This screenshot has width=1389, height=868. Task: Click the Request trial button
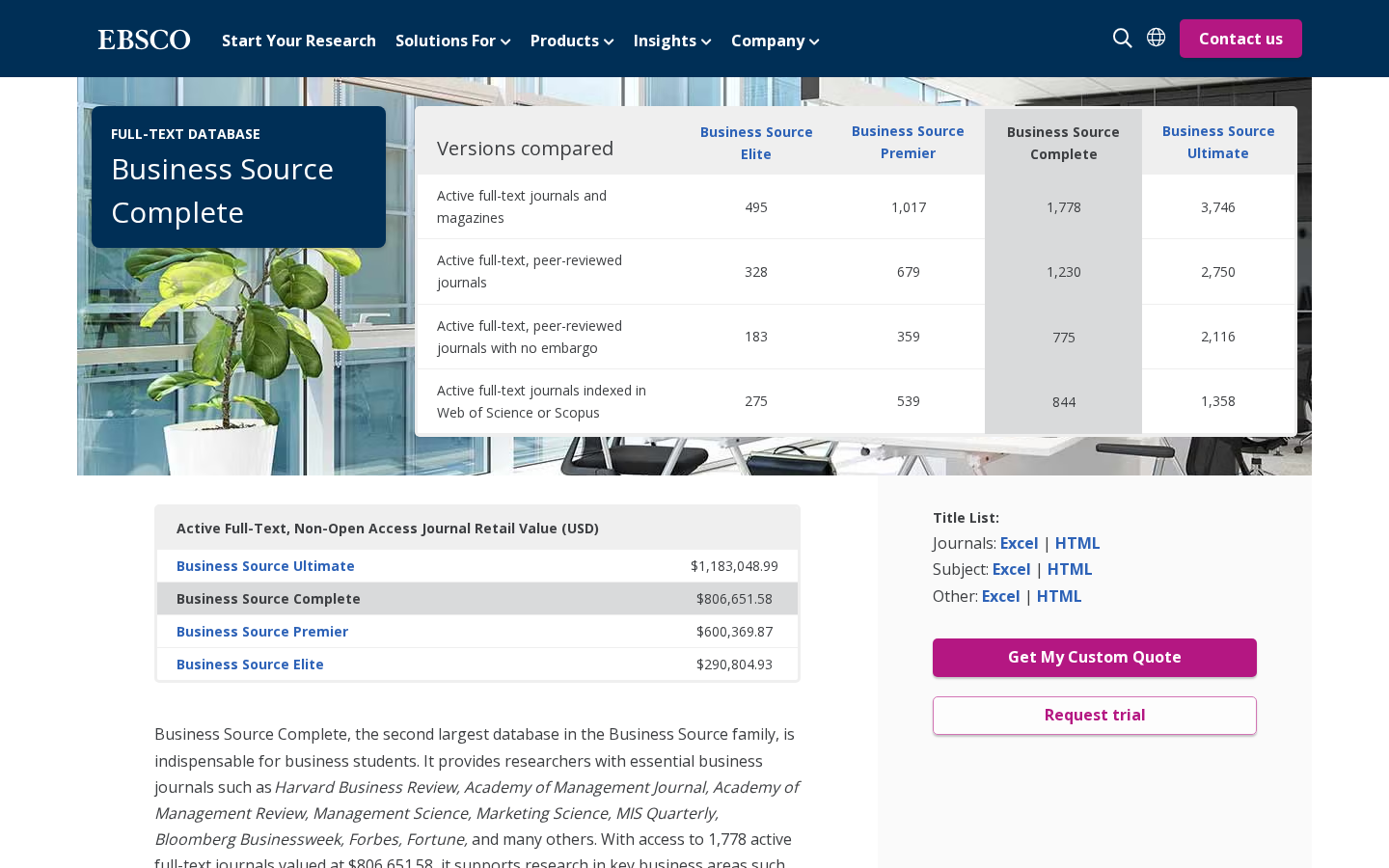point(1095,716)
